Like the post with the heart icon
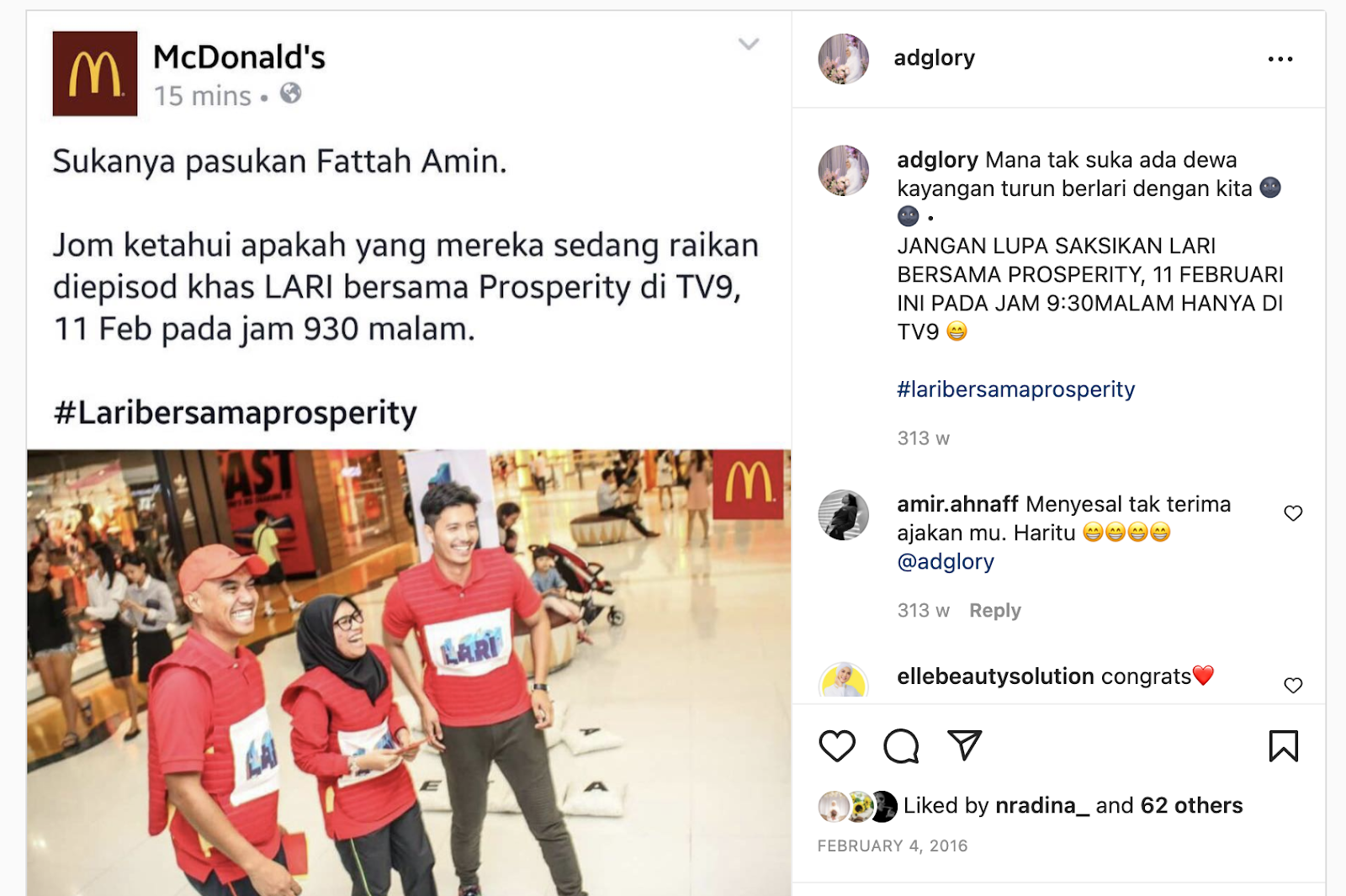The width and height of the screenshot is (1346, 896). coord(837,746)
